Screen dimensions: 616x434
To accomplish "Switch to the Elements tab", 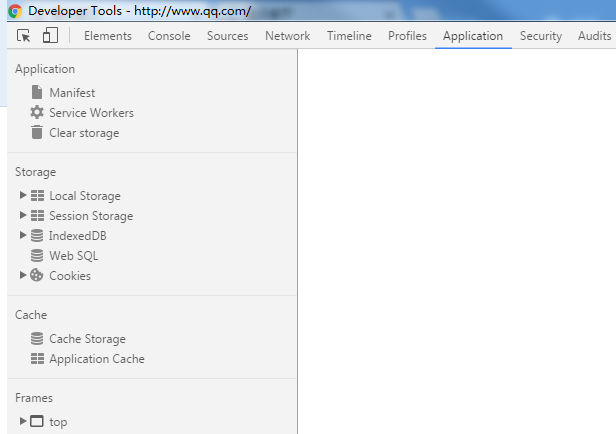I will tap(108, 36).
